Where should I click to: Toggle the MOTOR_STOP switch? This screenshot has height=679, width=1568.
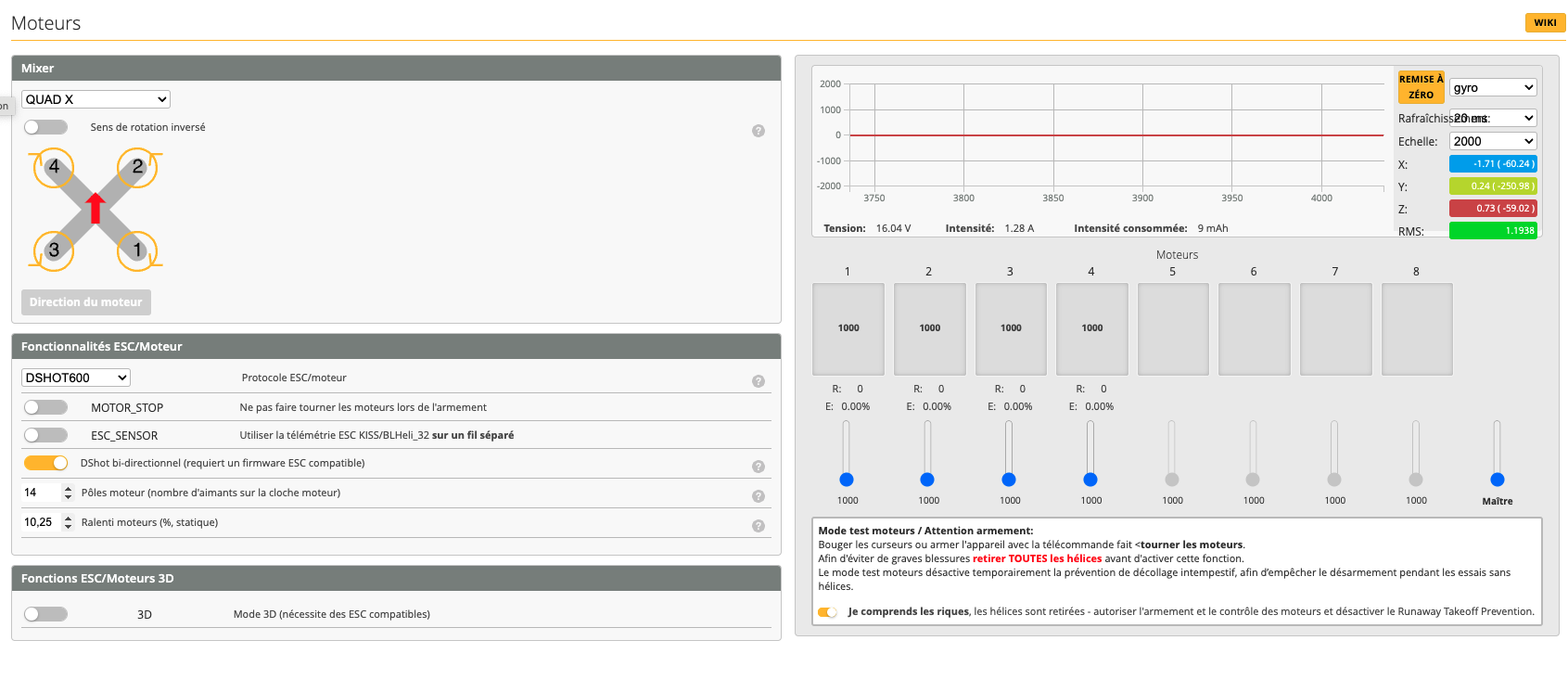coord(45,407)
